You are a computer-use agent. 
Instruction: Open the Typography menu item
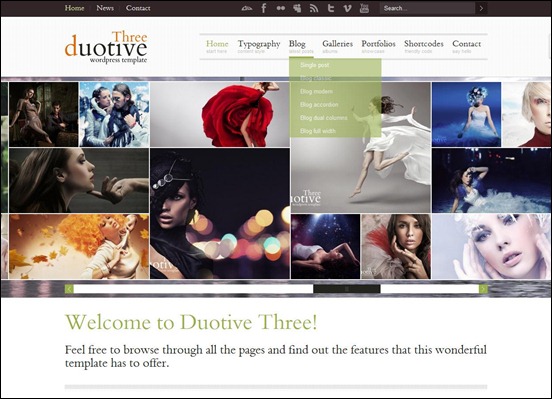click(x=259, y=46)
